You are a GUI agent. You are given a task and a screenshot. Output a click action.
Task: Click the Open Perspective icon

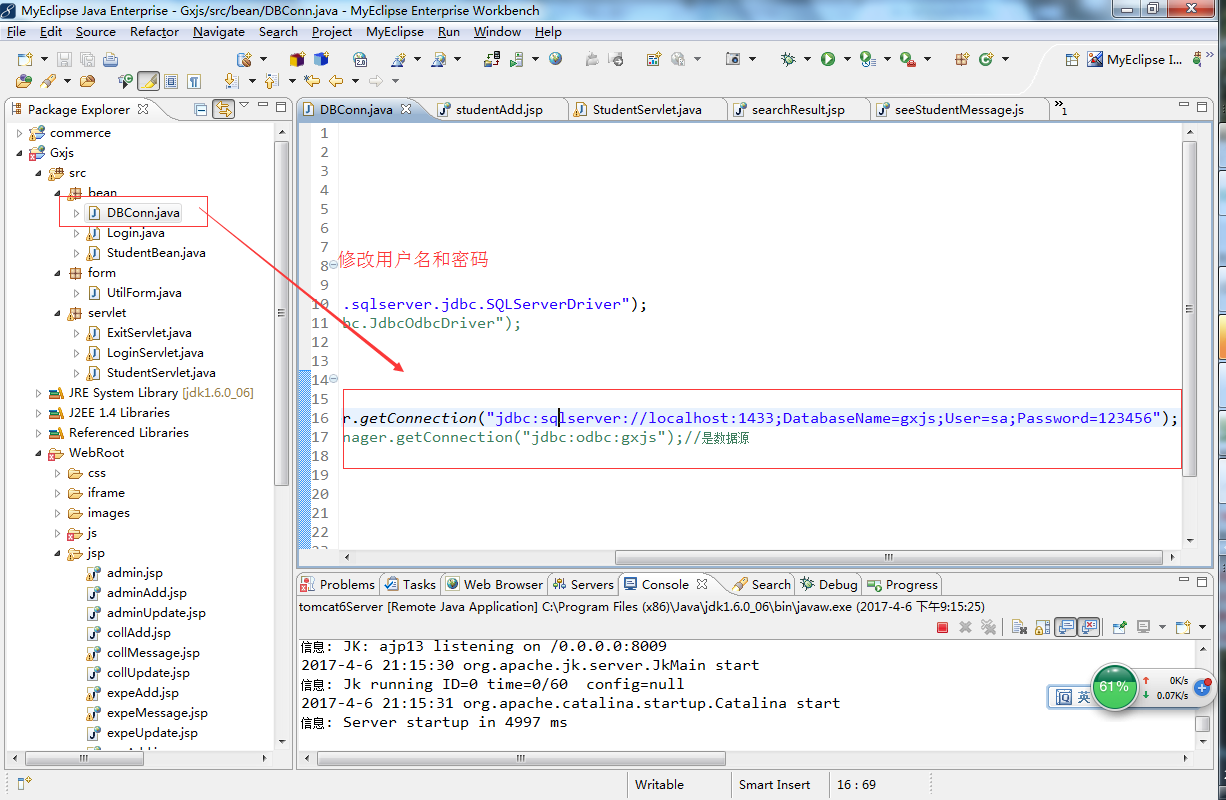[1072, 60]
